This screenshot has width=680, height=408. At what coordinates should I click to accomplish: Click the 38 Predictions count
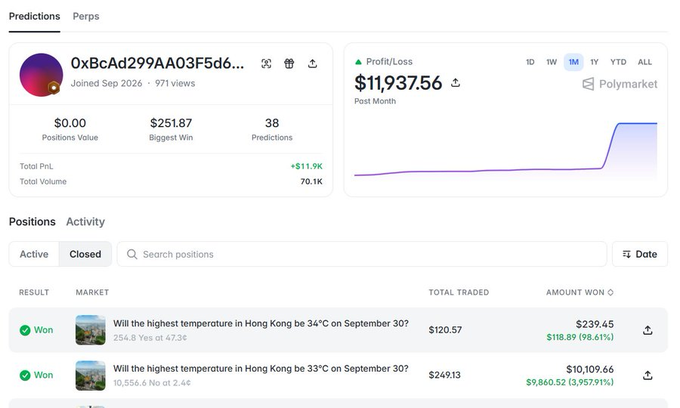click(x=272, y=123)
